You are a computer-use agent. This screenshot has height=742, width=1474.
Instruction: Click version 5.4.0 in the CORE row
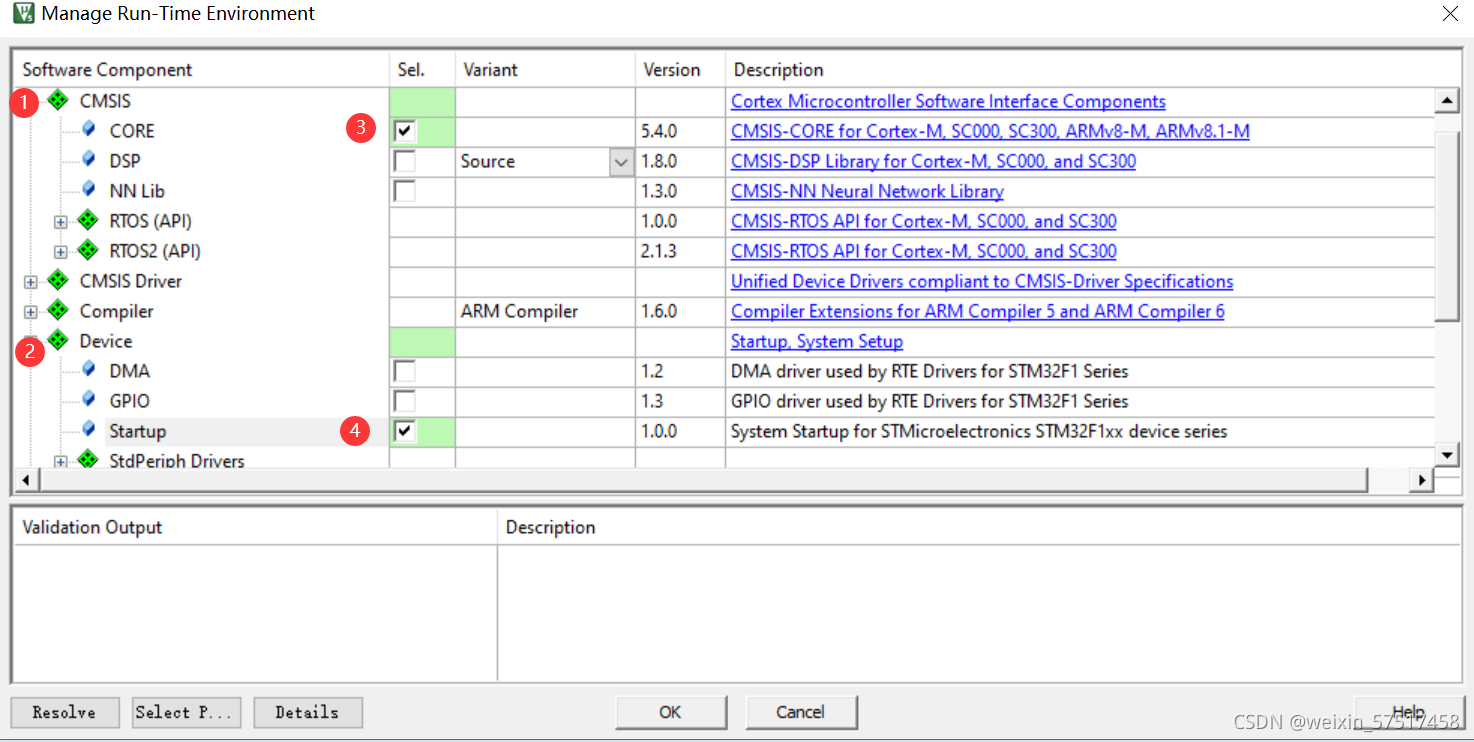[x=659, y=131]
